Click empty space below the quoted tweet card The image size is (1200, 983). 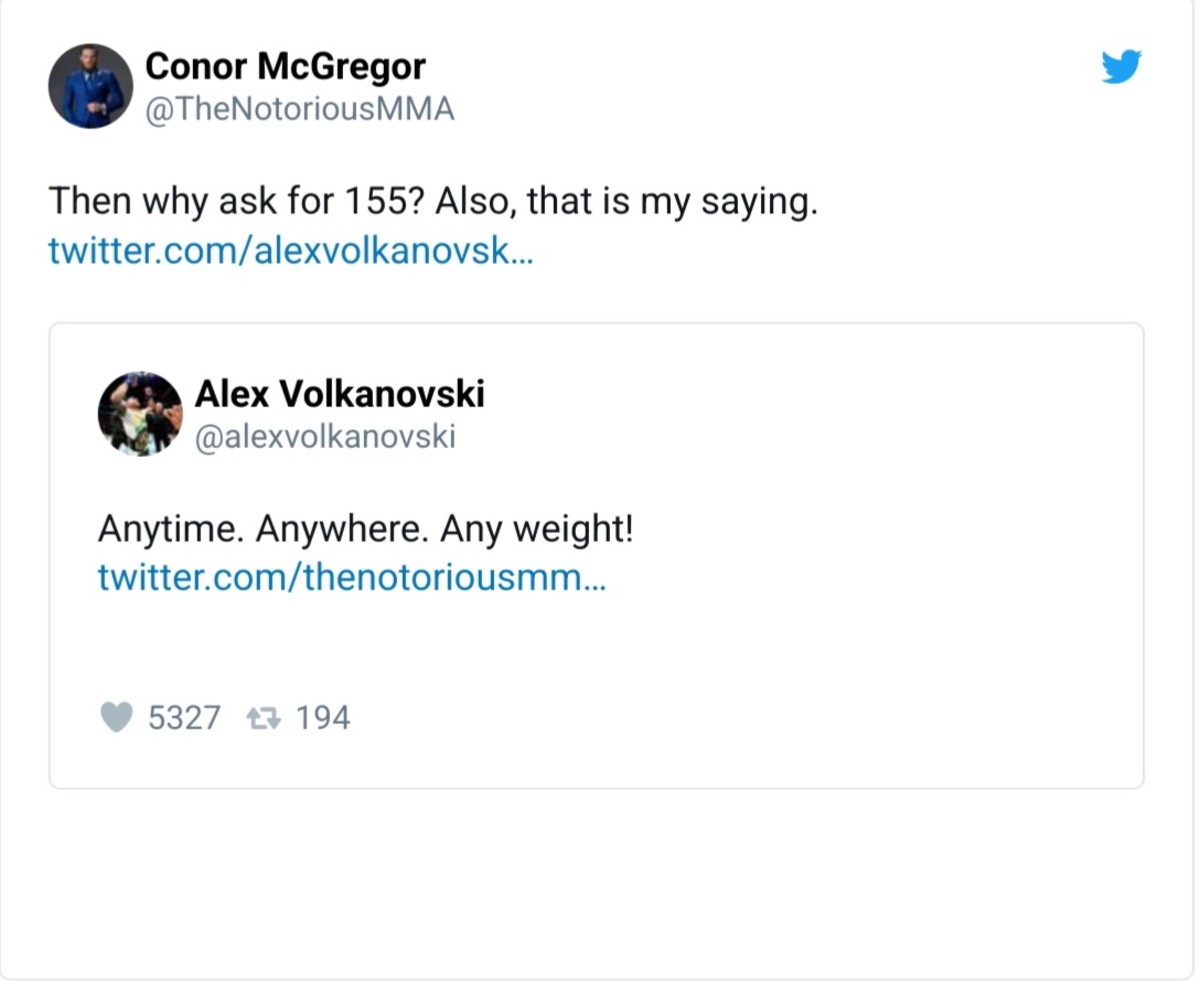click(x=600, y=880)
